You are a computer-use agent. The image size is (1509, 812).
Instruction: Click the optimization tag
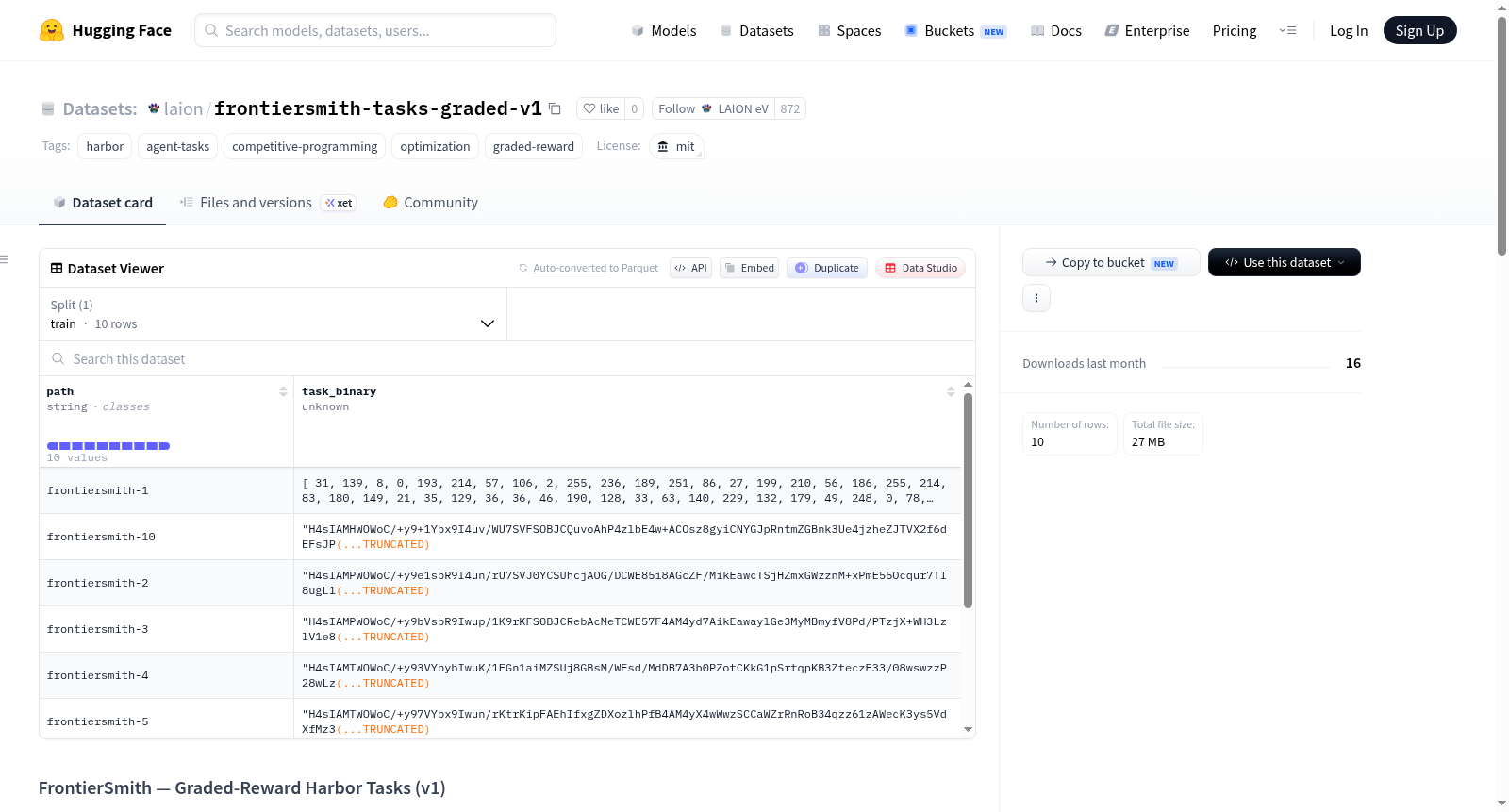435,146
